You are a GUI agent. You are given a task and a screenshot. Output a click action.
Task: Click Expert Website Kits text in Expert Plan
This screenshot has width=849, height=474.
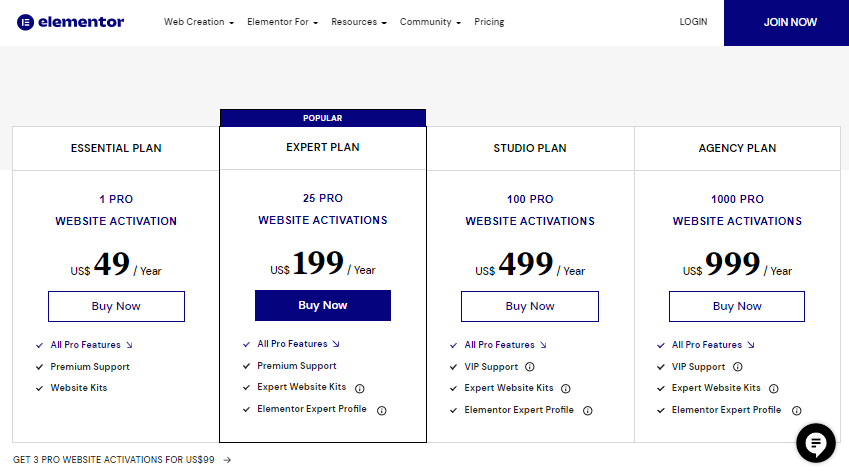(x=302, y=387)
